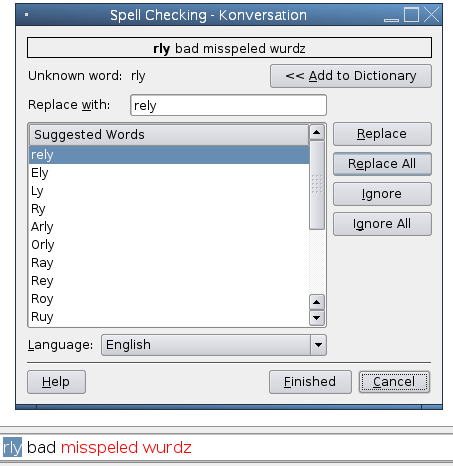Open the Language dropdown showing English
The height and width of the screenshot is (466, 453).
point(214,345)
